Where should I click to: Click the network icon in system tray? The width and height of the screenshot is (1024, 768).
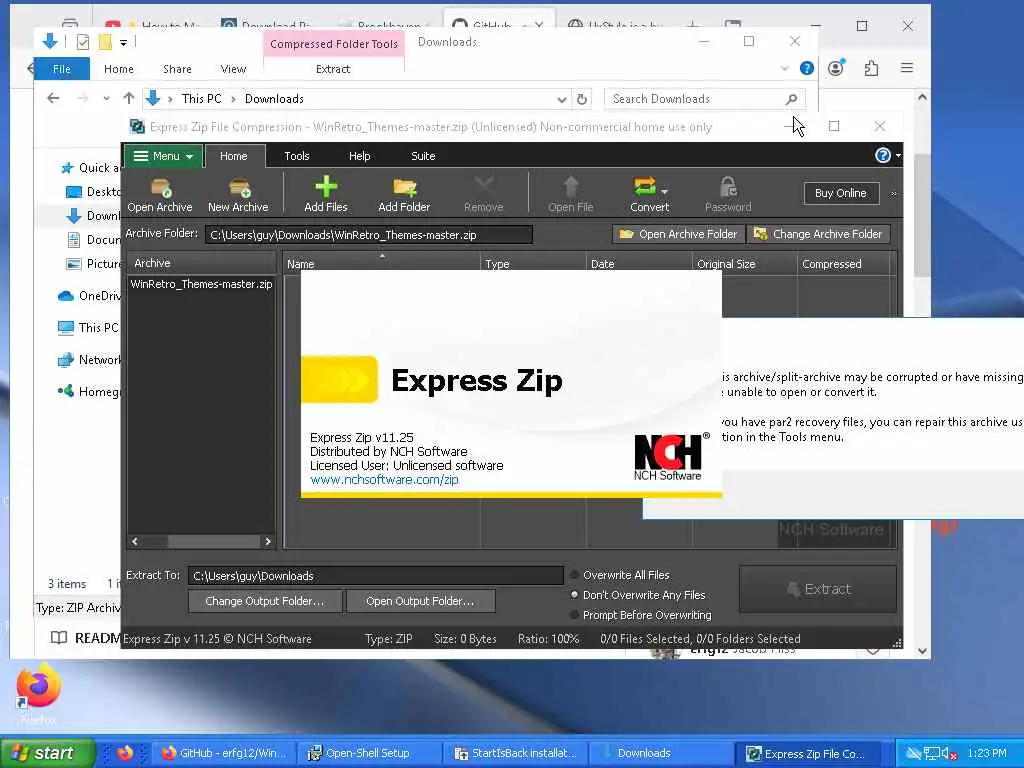click(x=931, y=754)
